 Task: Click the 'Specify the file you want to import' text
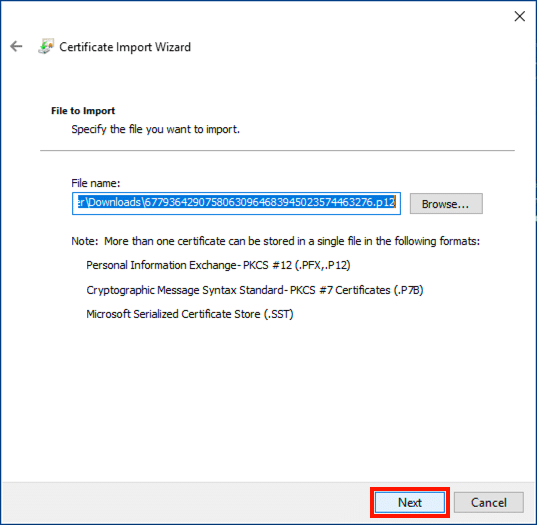[x=155, y=129]
